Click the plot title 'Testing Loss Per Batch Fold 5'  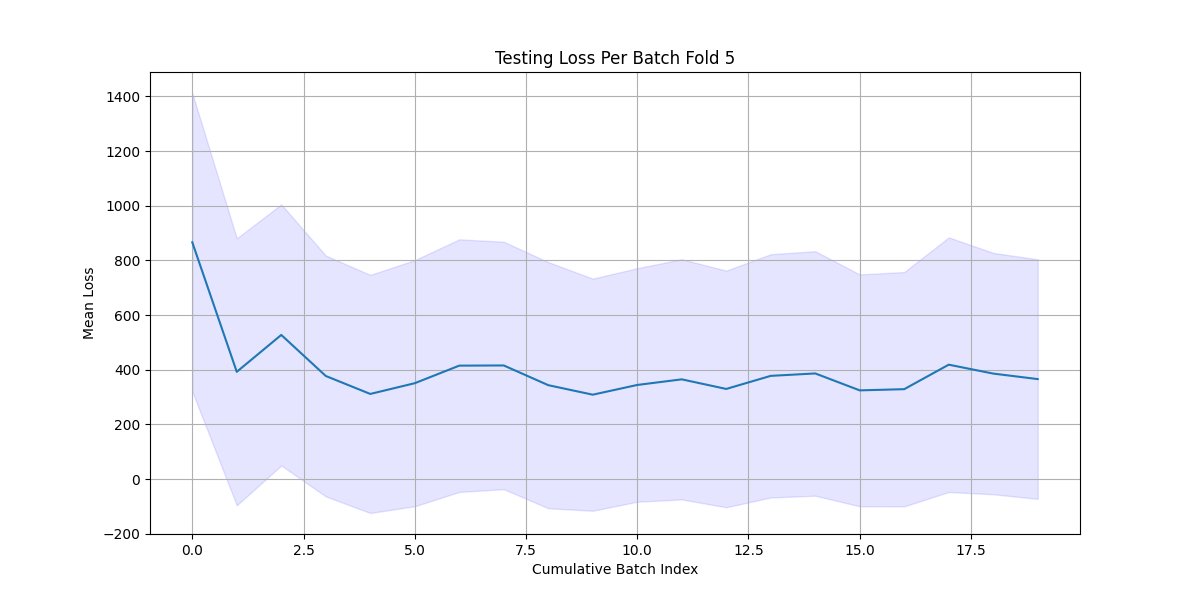[x=614, y=58]
